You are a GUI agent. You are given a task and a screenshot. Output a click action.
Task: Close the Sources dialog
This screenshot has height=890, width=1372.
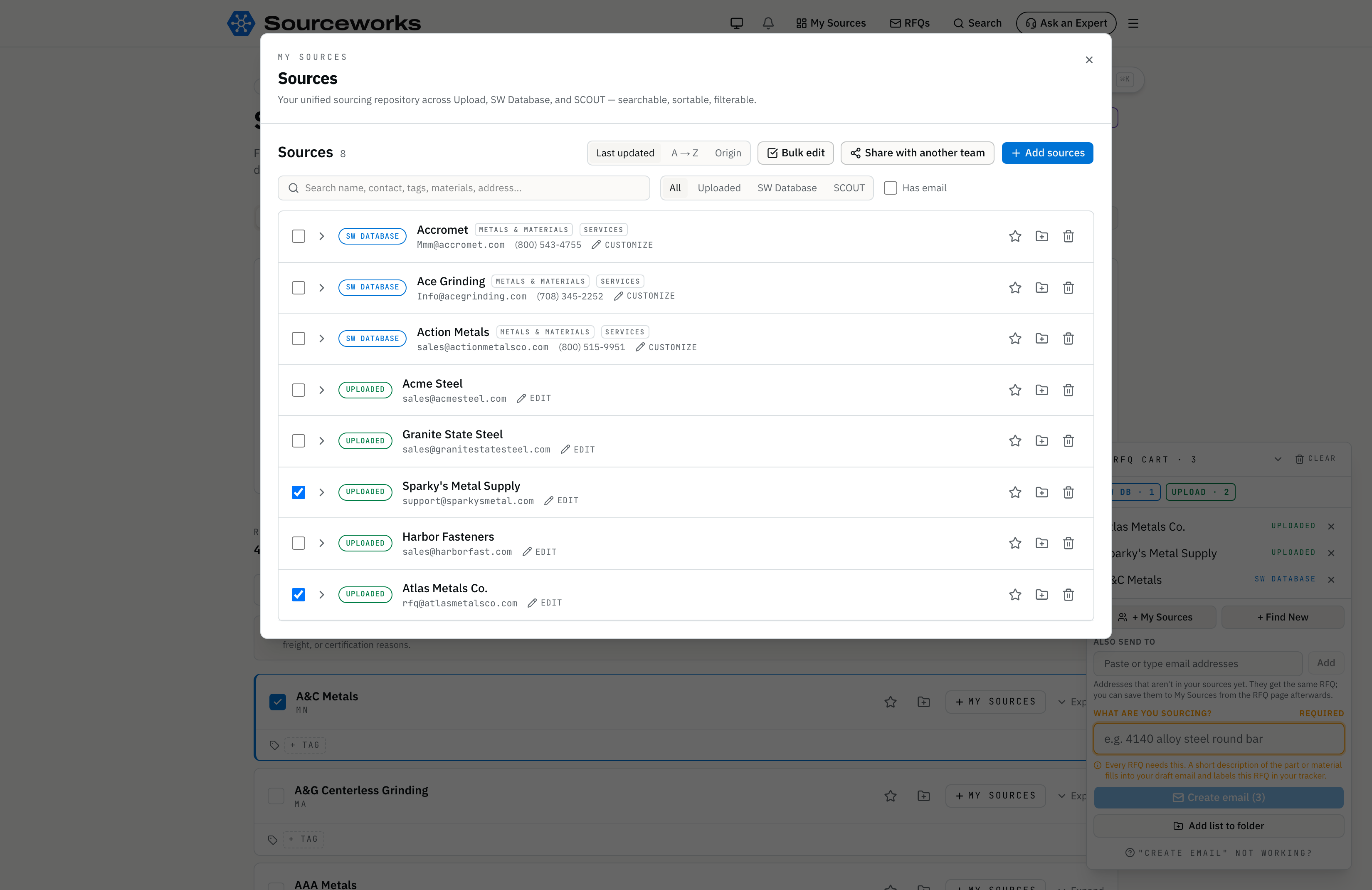[x=1089, y=60]
